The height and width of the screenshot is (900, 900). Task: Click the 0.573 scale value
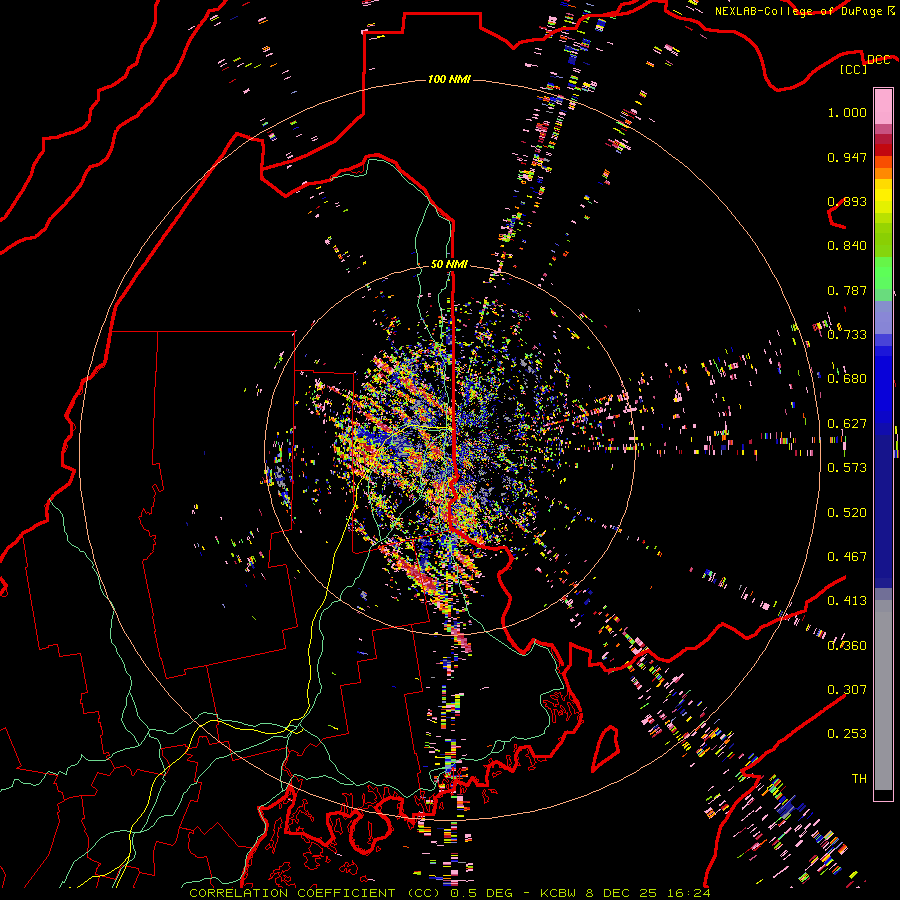(847, 468)
